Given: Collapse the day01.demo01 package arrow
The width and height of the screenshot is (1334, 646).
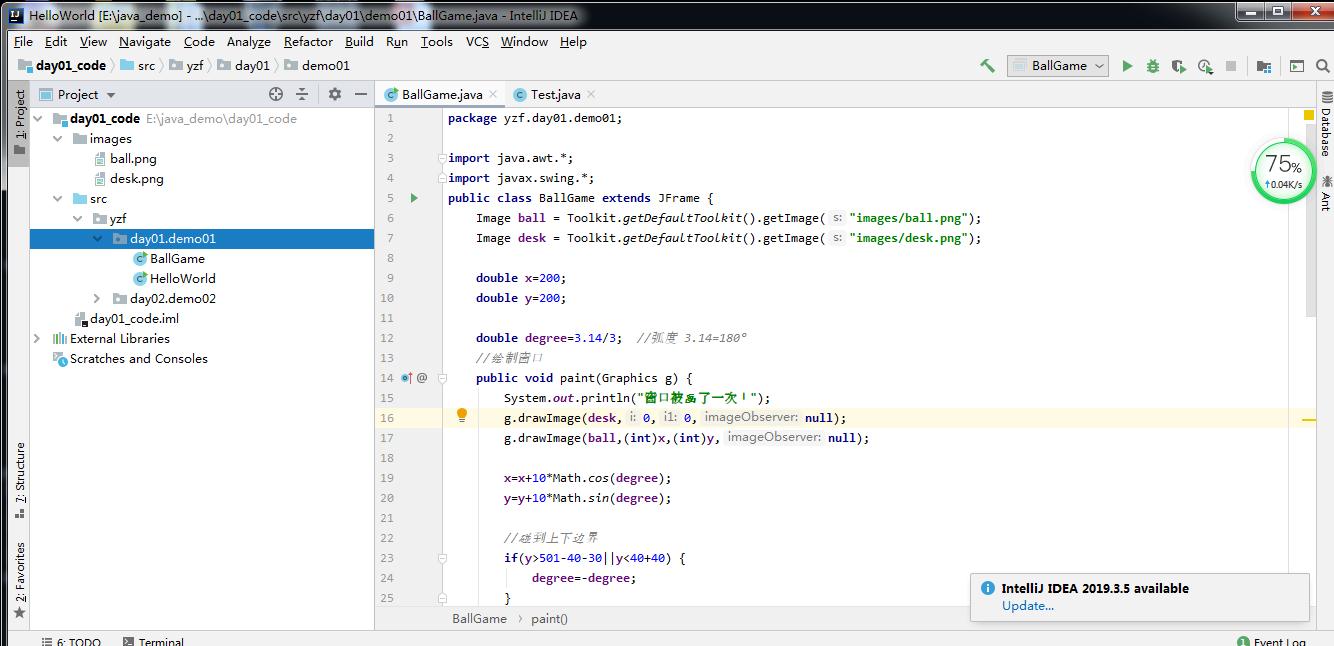Looking at the screenshot, I should point(97,238).
